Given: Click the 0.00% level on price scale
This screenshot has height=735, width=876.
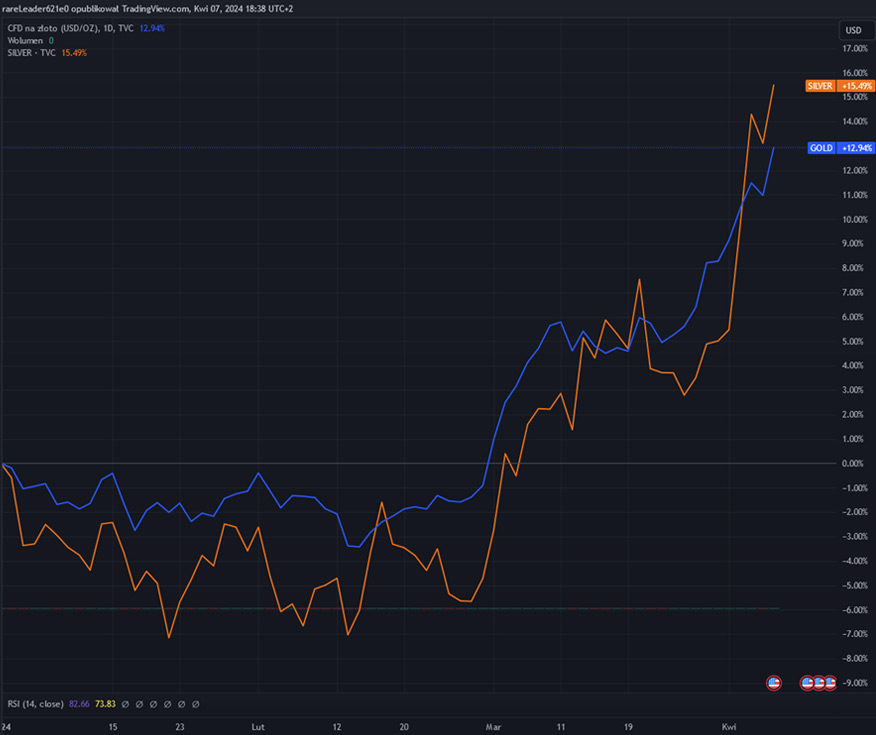Looking at the screenshot, I should (x=853, y=463).
